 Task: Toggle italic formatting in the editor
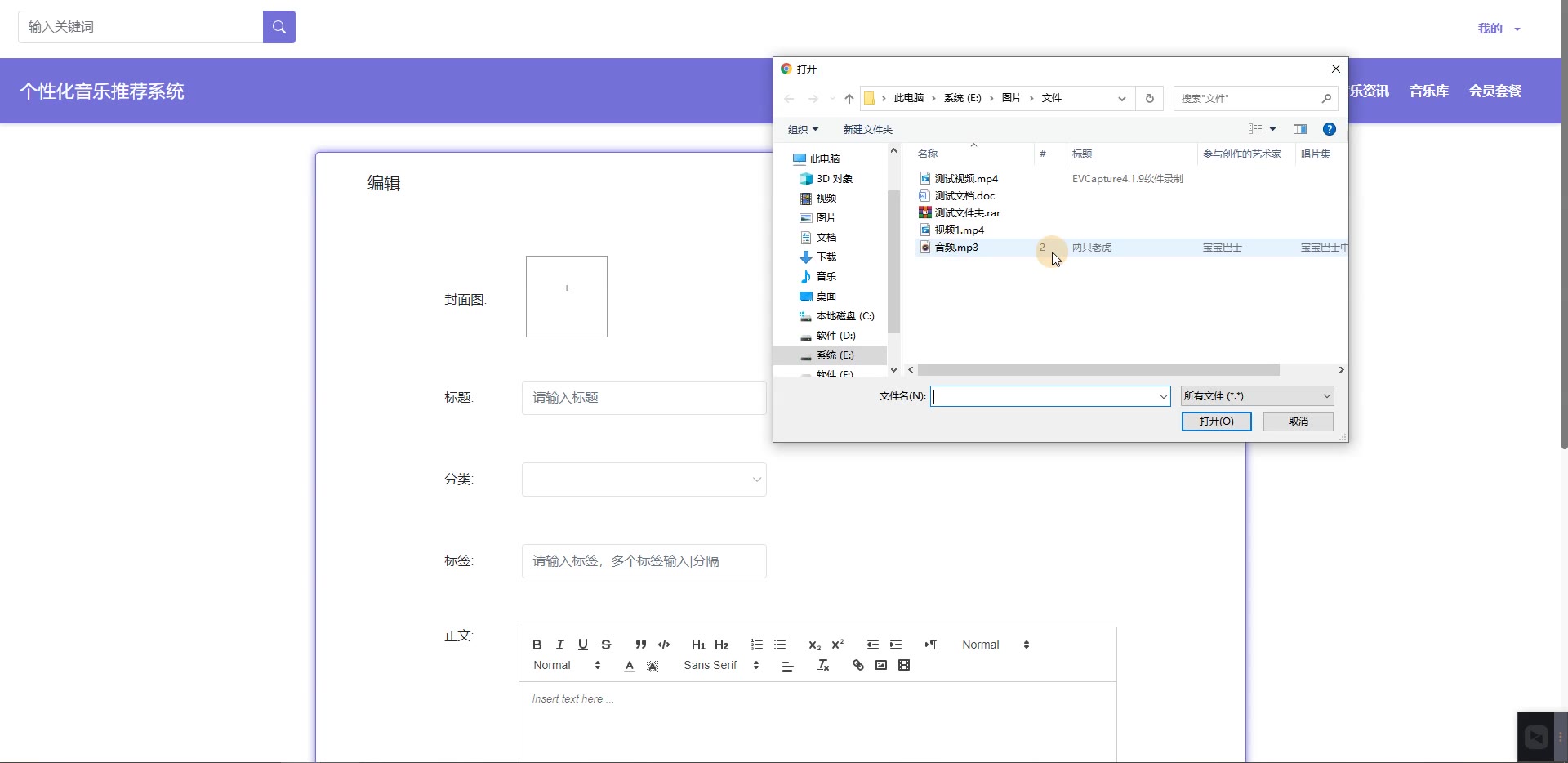coord(559,645)
